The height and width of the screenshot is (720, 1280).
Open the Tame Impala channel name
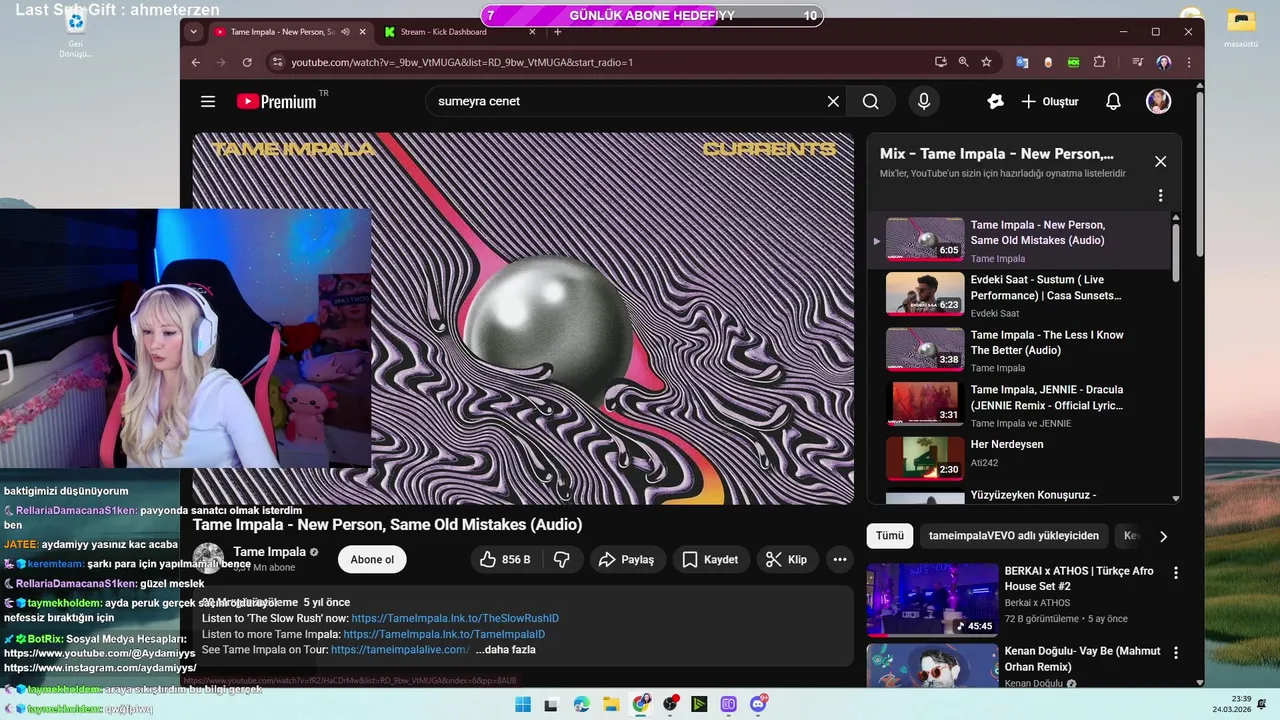[x=270, y=552]
